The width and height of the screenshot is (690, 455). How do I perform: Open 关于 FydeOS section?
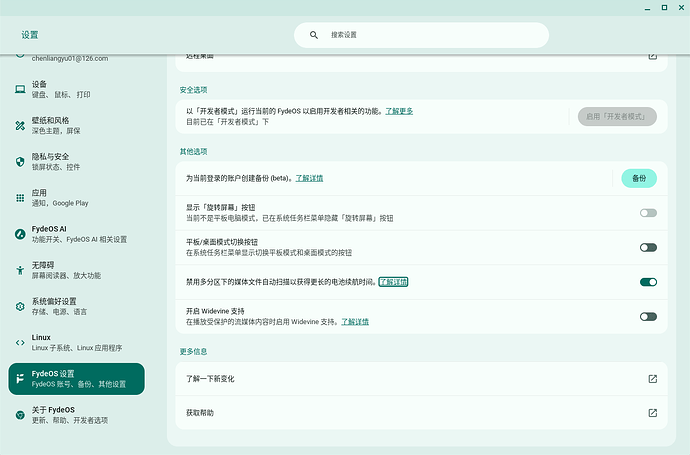[x=77, y=415]
